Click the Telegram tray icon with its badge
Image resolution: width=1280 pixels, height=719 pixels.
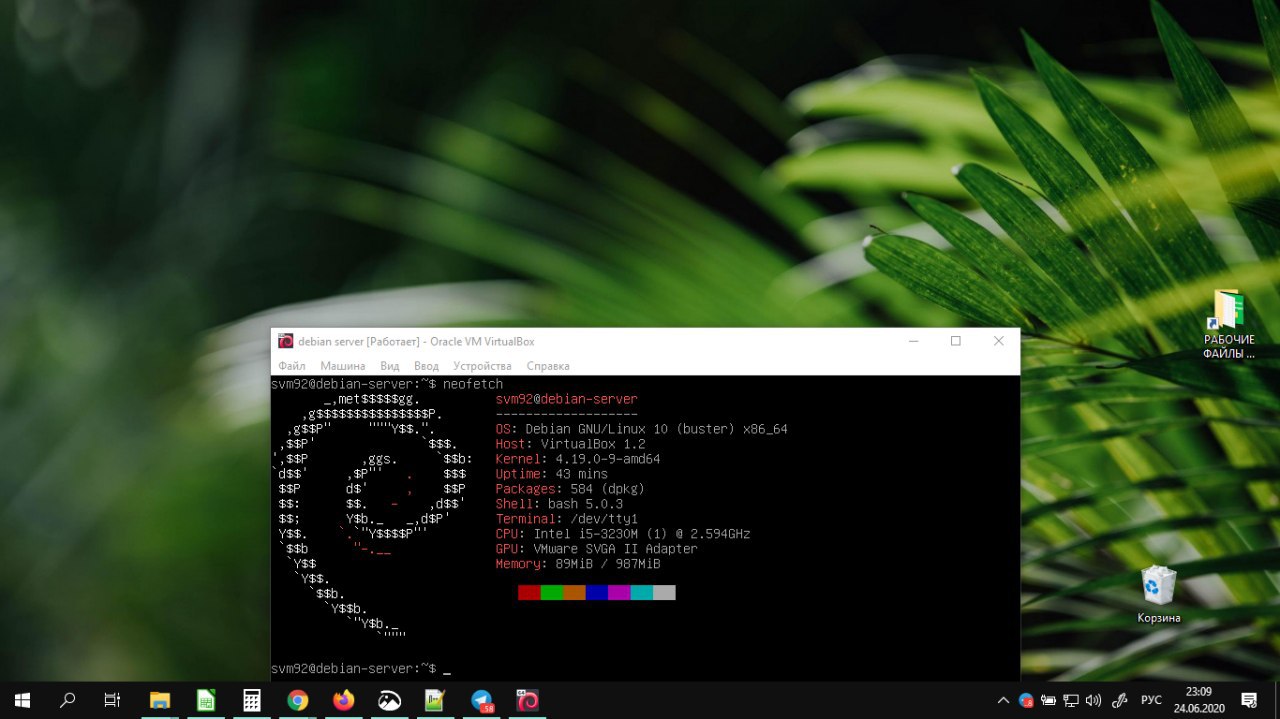[x=1026, y=700]
